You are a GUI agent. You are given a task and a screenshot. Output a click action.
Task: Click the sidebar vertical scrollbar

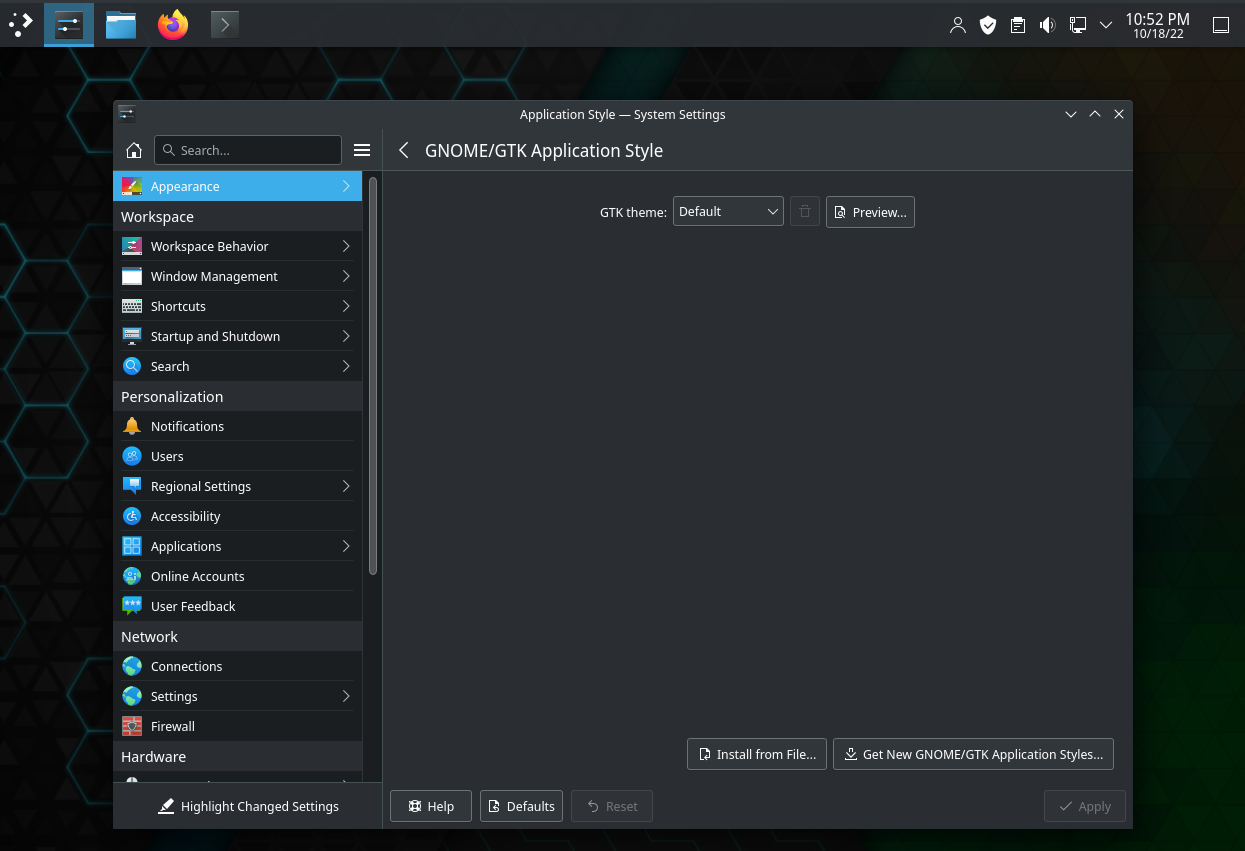click(373, 375)
